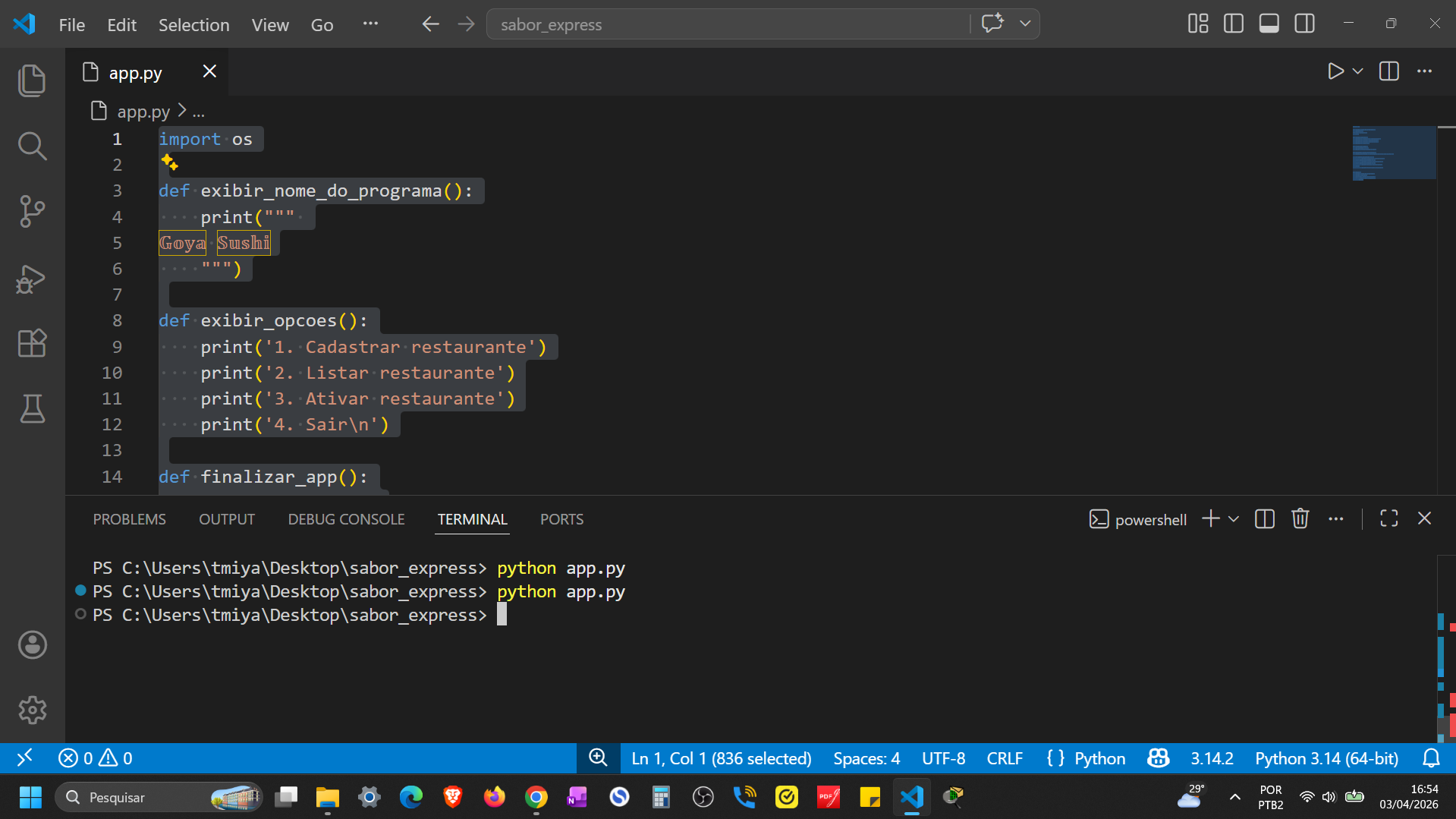Split the editor to the right
The image size is (1456, 819).
click(x=1388, y=71)
